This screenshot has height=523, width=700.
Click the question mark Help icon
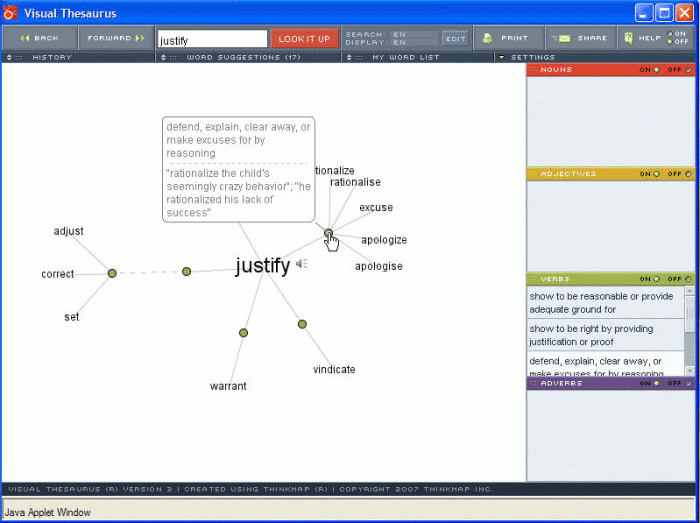(629, 38)
